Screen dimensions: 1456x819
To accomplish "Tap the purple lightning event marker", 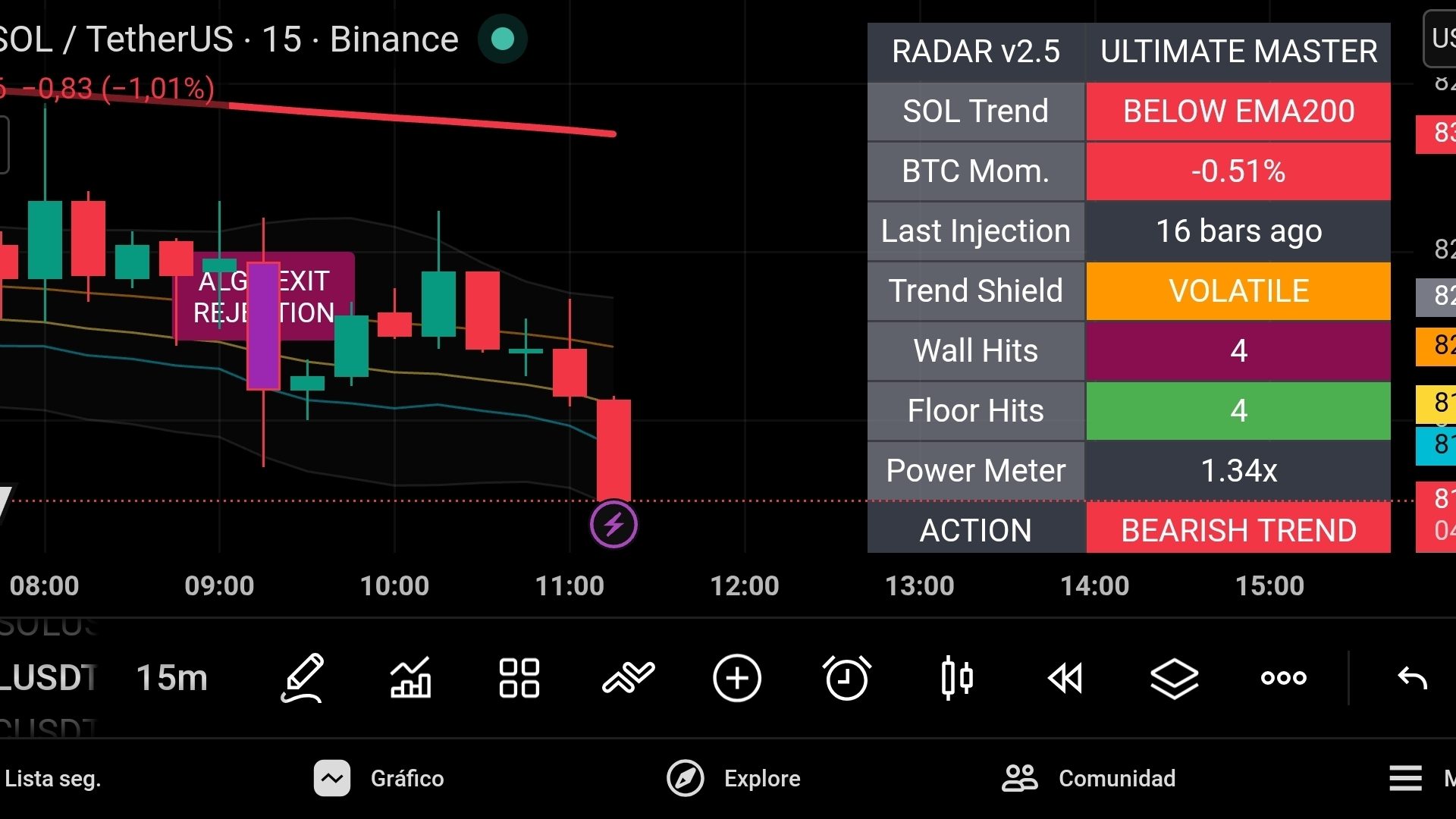I will click(x=613, y=524).
